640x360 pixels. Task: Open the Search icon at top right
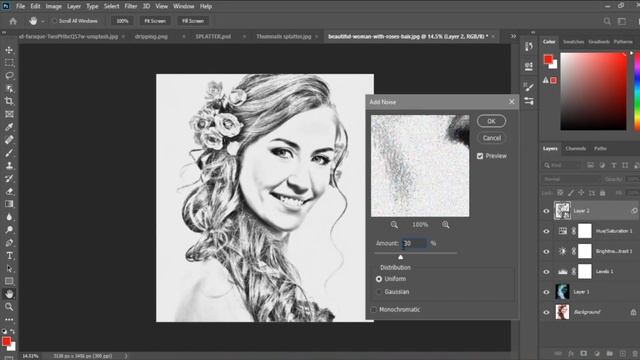(x=607, y=21)
